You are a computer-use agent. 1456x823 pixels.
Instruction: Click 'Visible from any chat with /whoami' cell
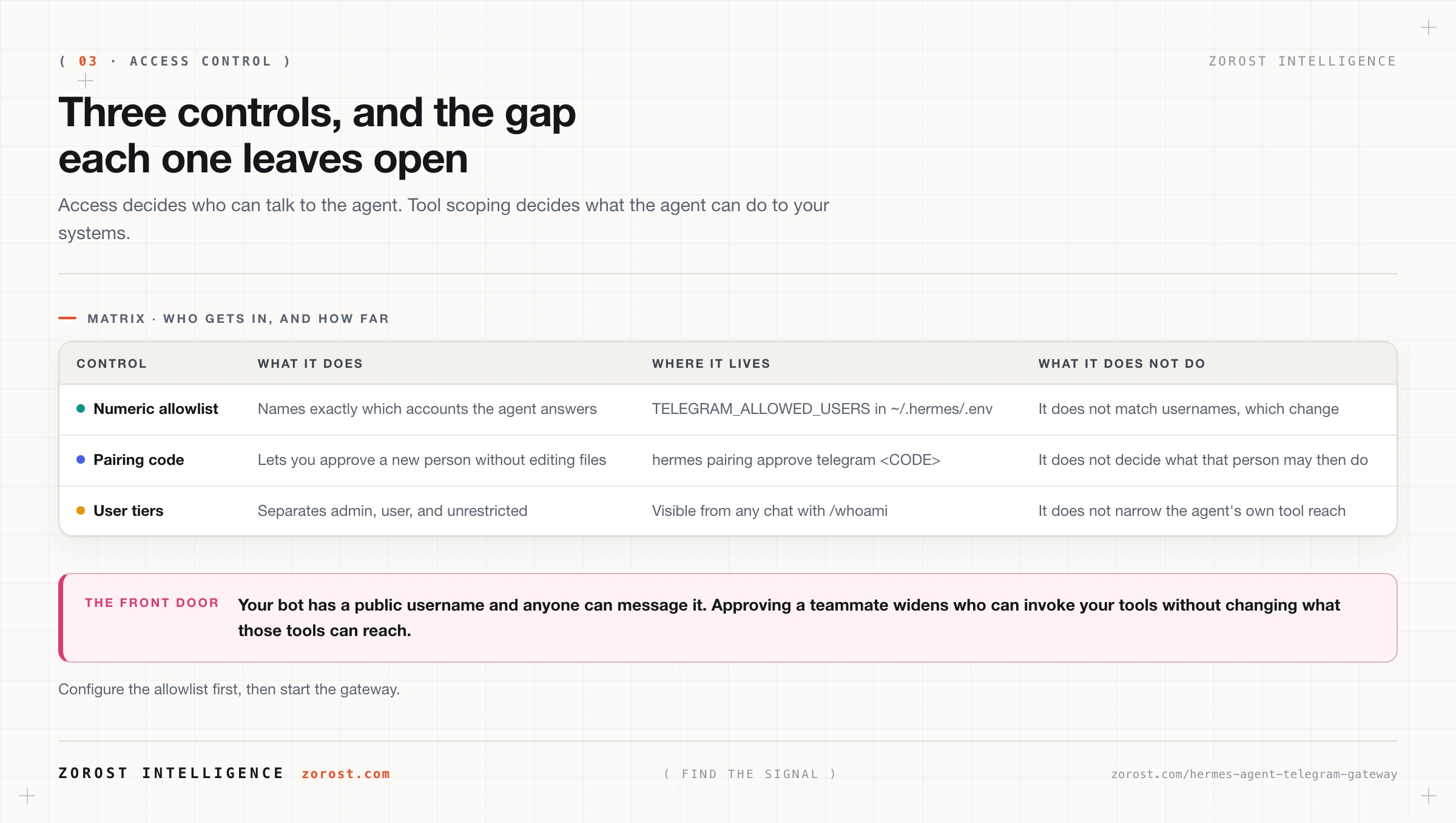click(x=770, y=510)
